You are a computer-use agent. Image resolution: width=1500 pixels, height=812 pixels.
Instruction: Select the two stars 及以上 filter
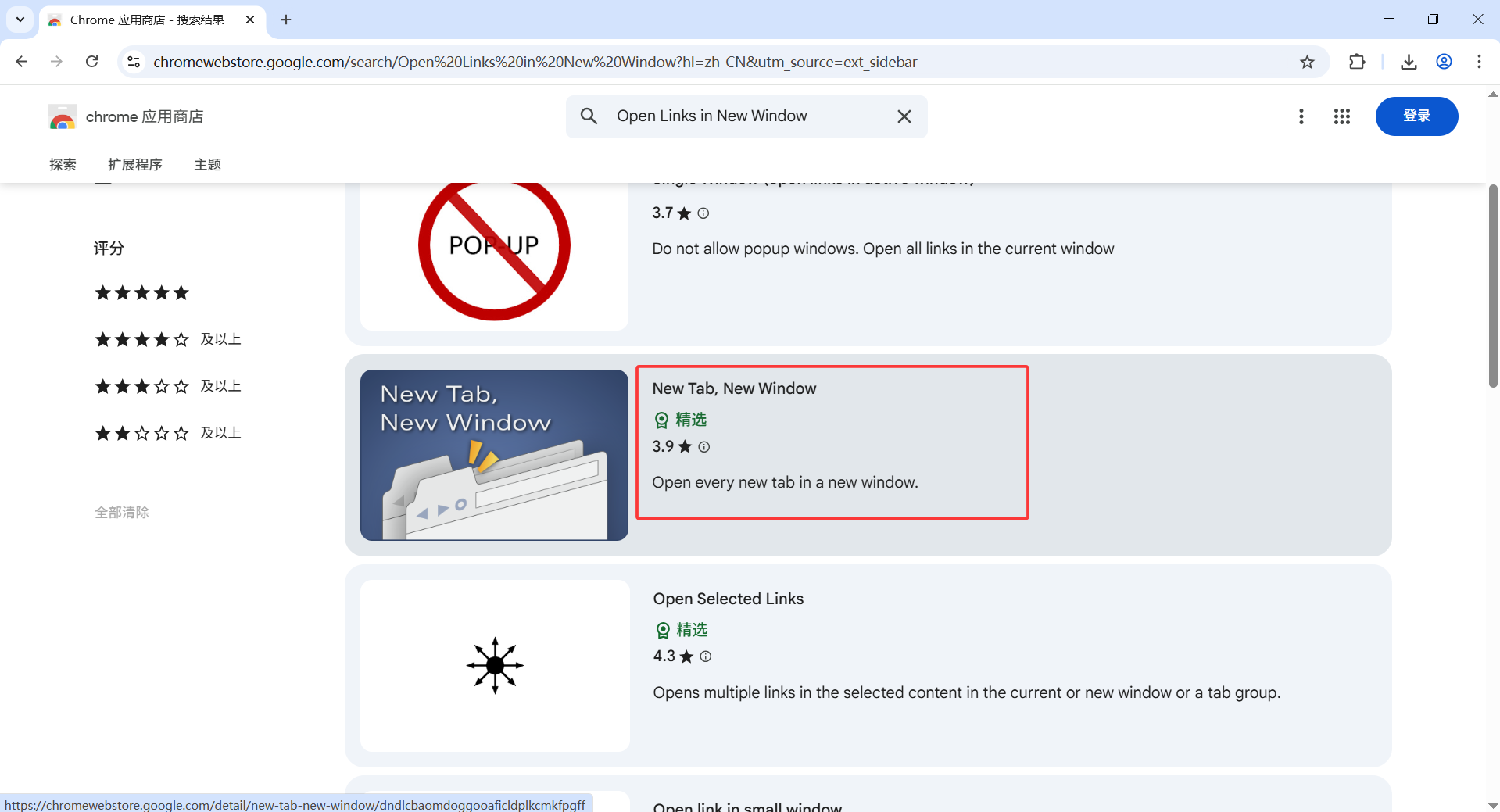pos(167,433)
